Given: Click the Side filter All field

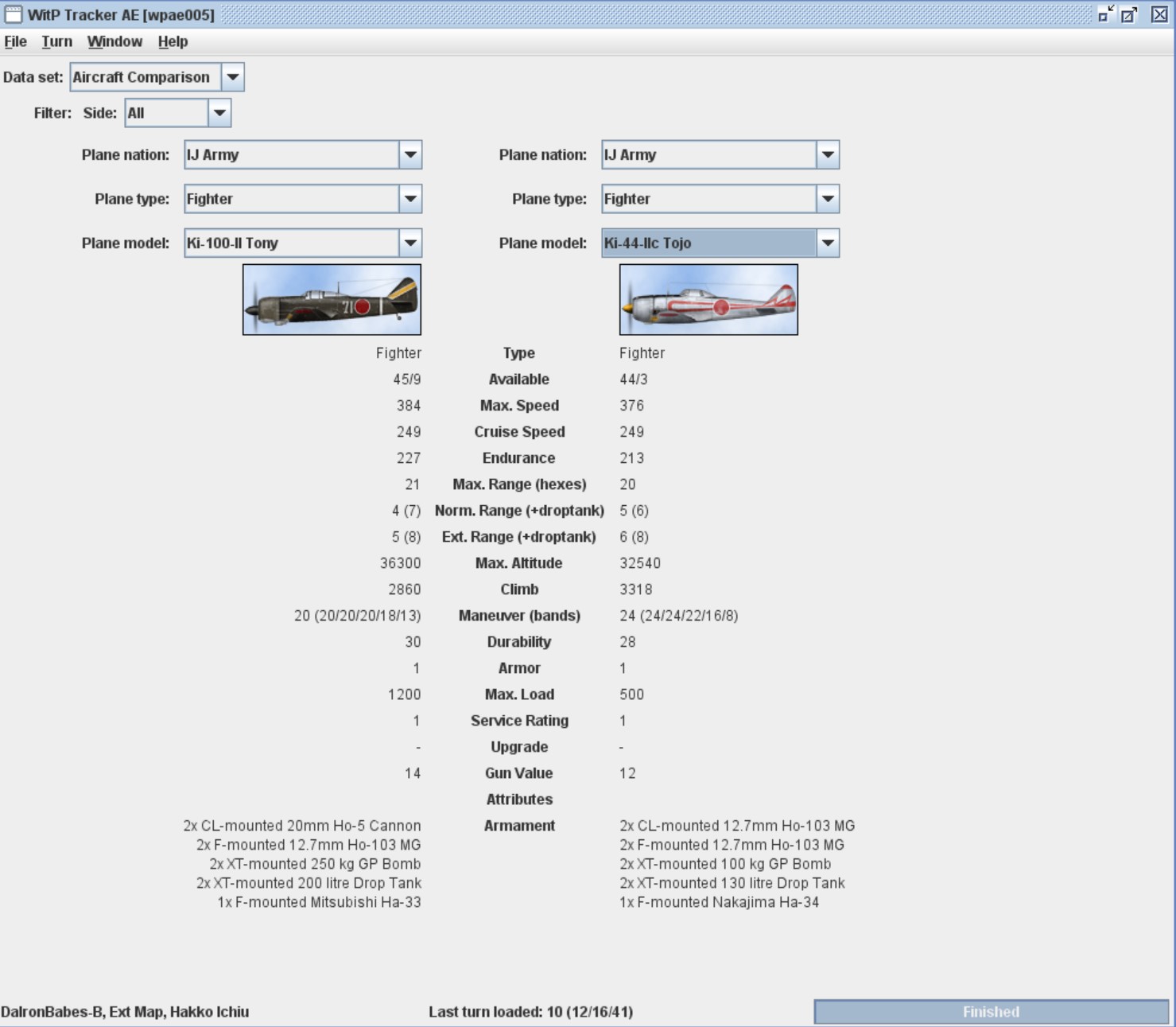Looking at the screenshot, I should tap(167, 113).
